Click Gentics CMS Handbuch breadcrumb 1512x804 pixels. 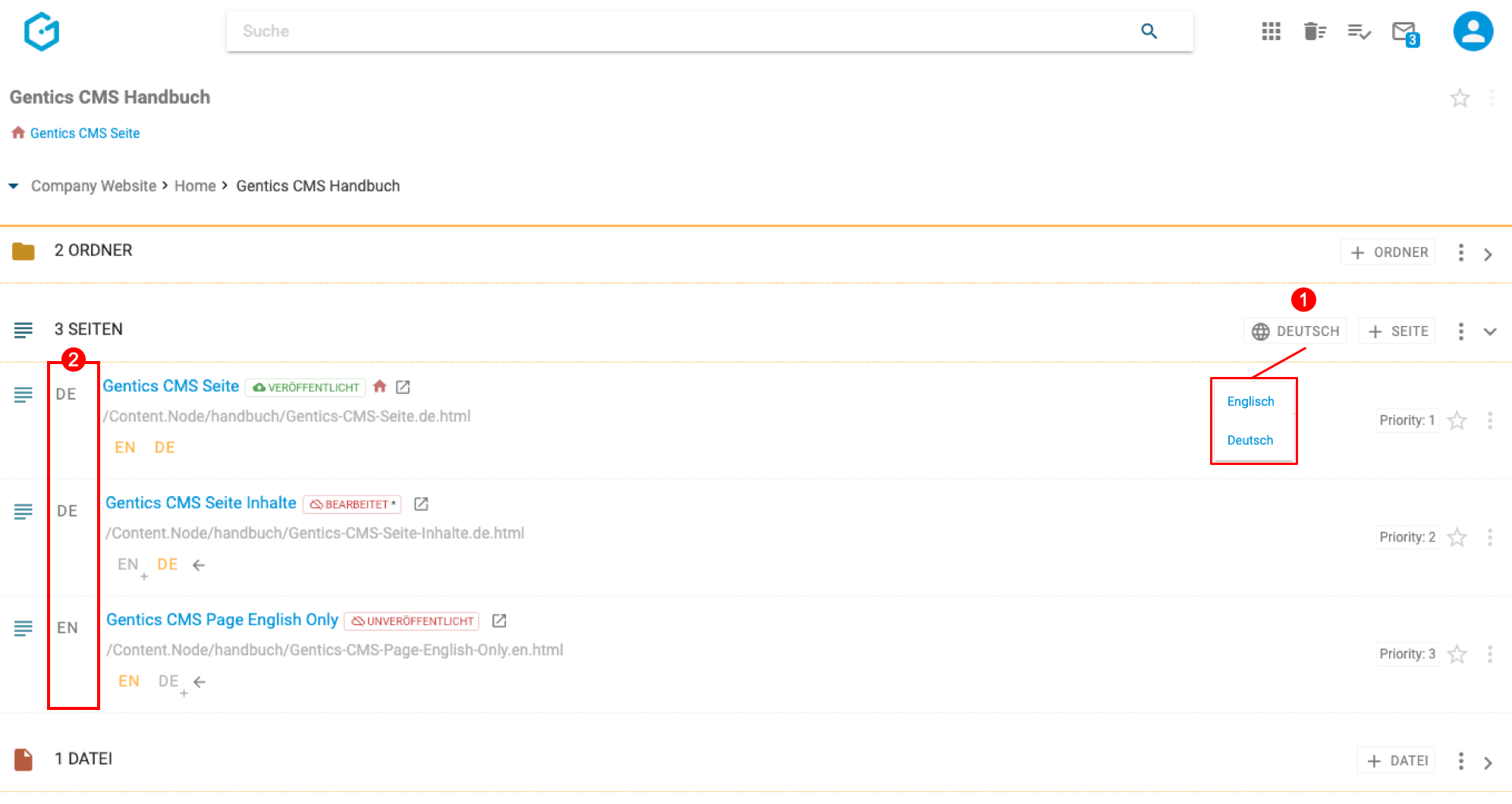(318, 186)
